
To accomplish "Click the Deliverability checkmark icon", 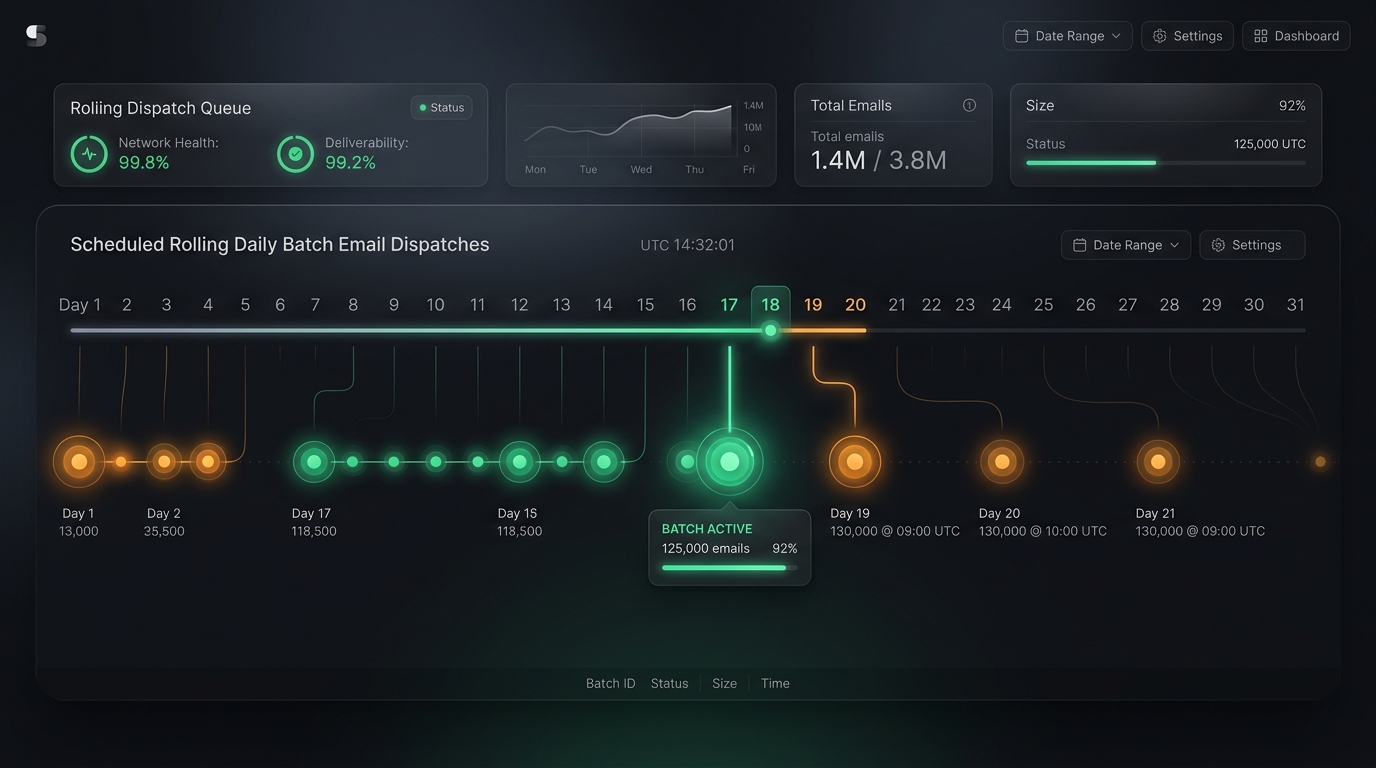I will (295, 154).
